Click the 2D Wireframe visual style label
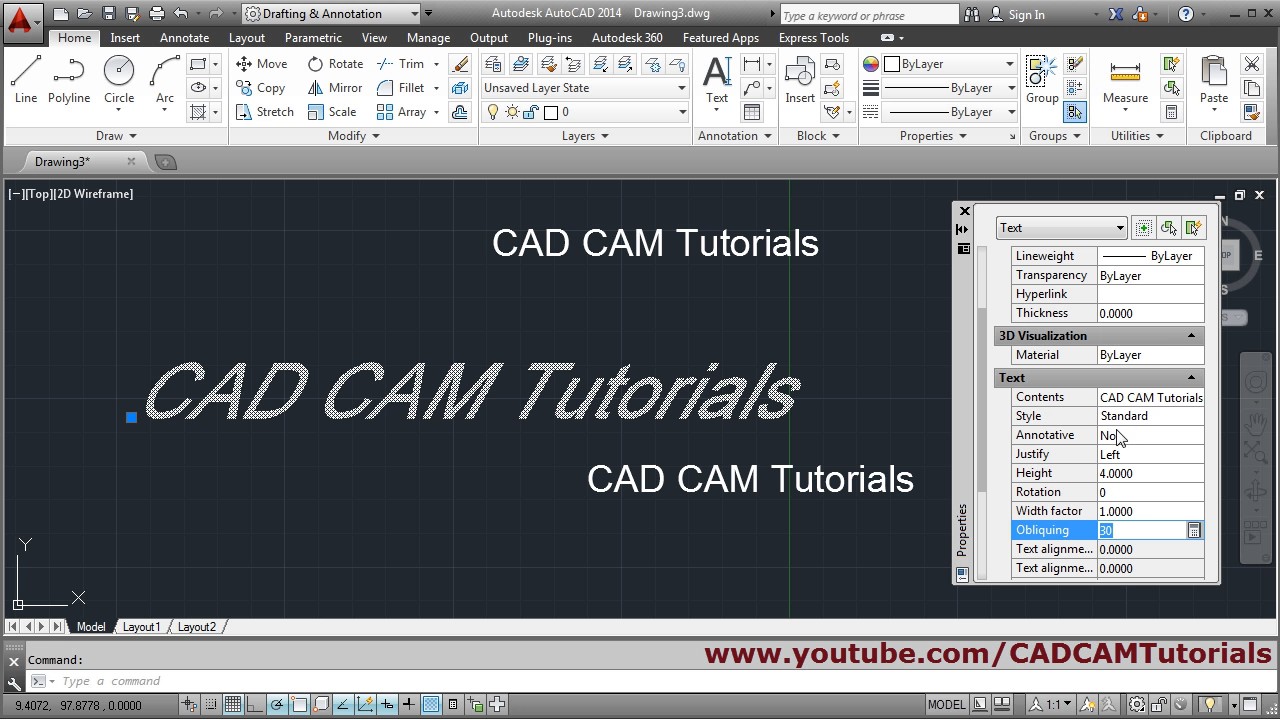The height and width of the screenshot is (720, 1280). 93,194
